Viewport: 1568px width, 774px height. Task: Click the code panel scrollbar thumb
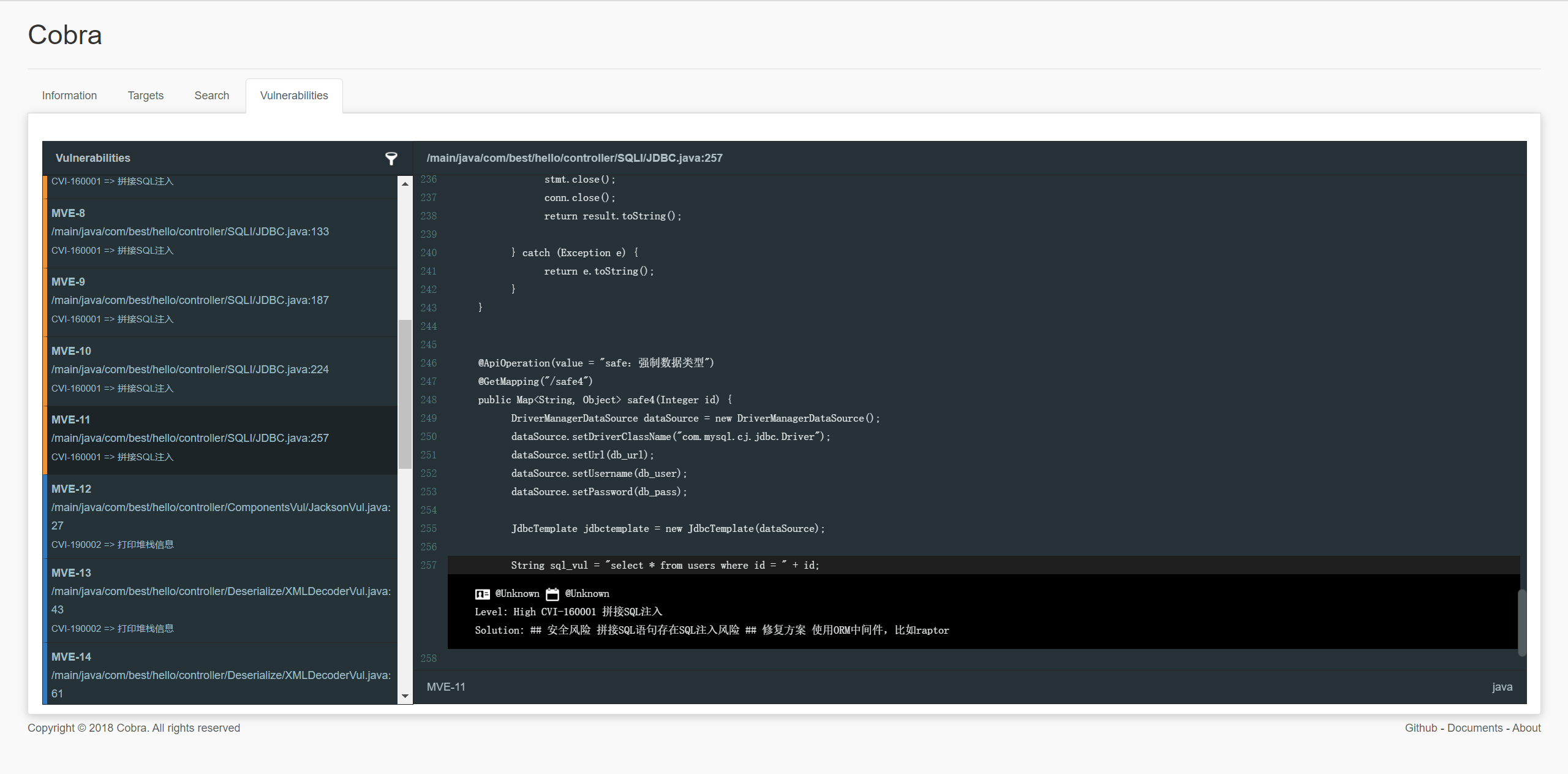[1521, 622]
